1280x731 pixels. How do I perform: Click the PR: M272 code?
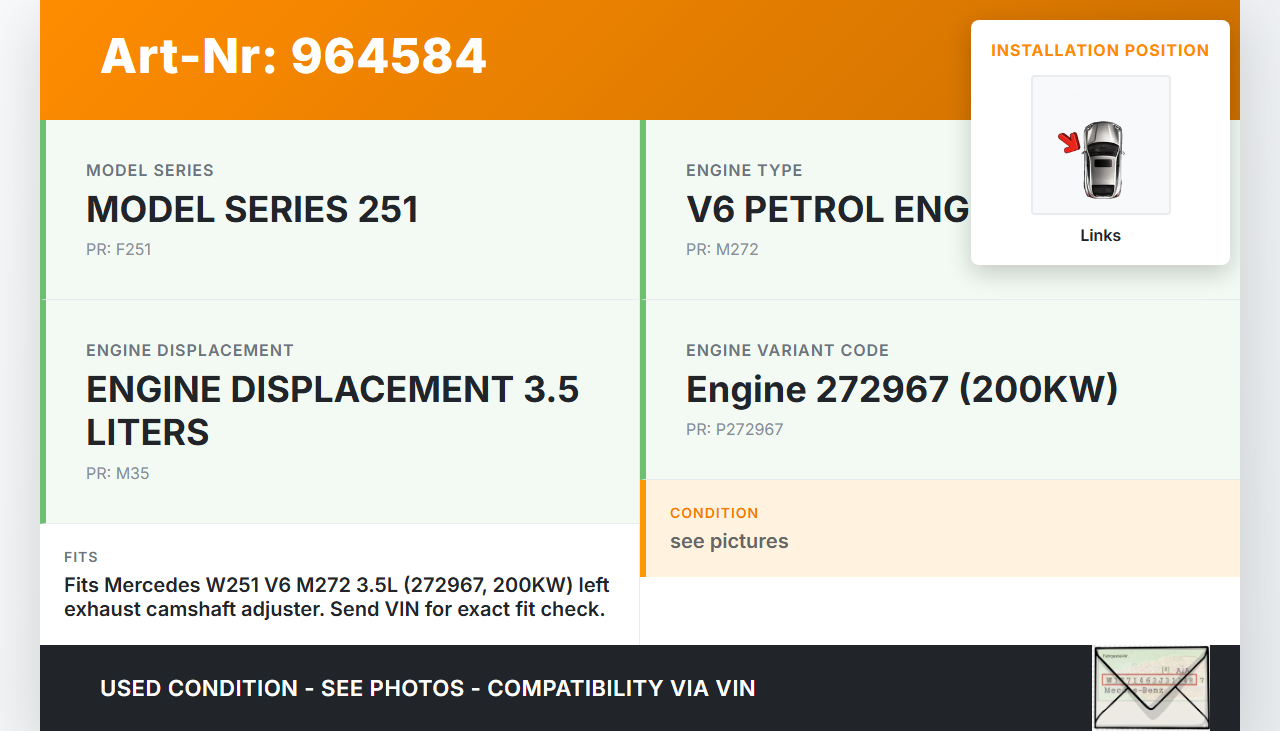point(722,249)
